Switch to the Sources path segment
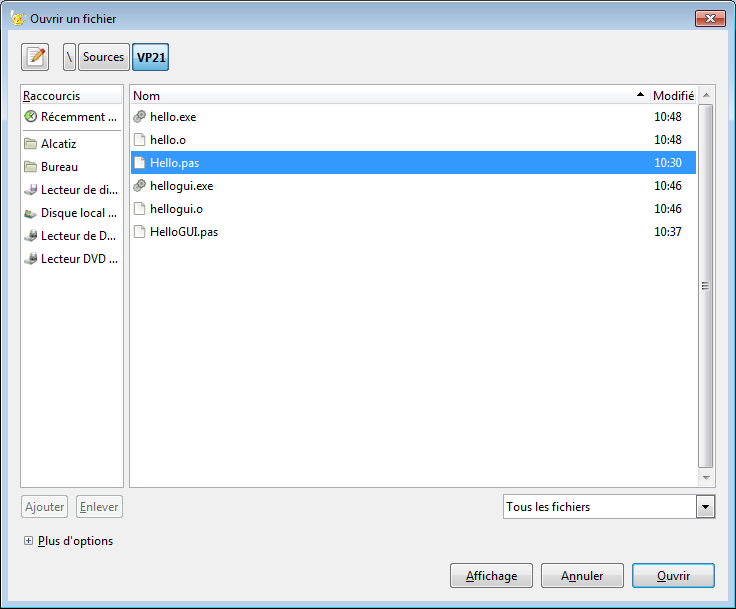This screenshot has height=609, width=736. [x=103, y=57]
